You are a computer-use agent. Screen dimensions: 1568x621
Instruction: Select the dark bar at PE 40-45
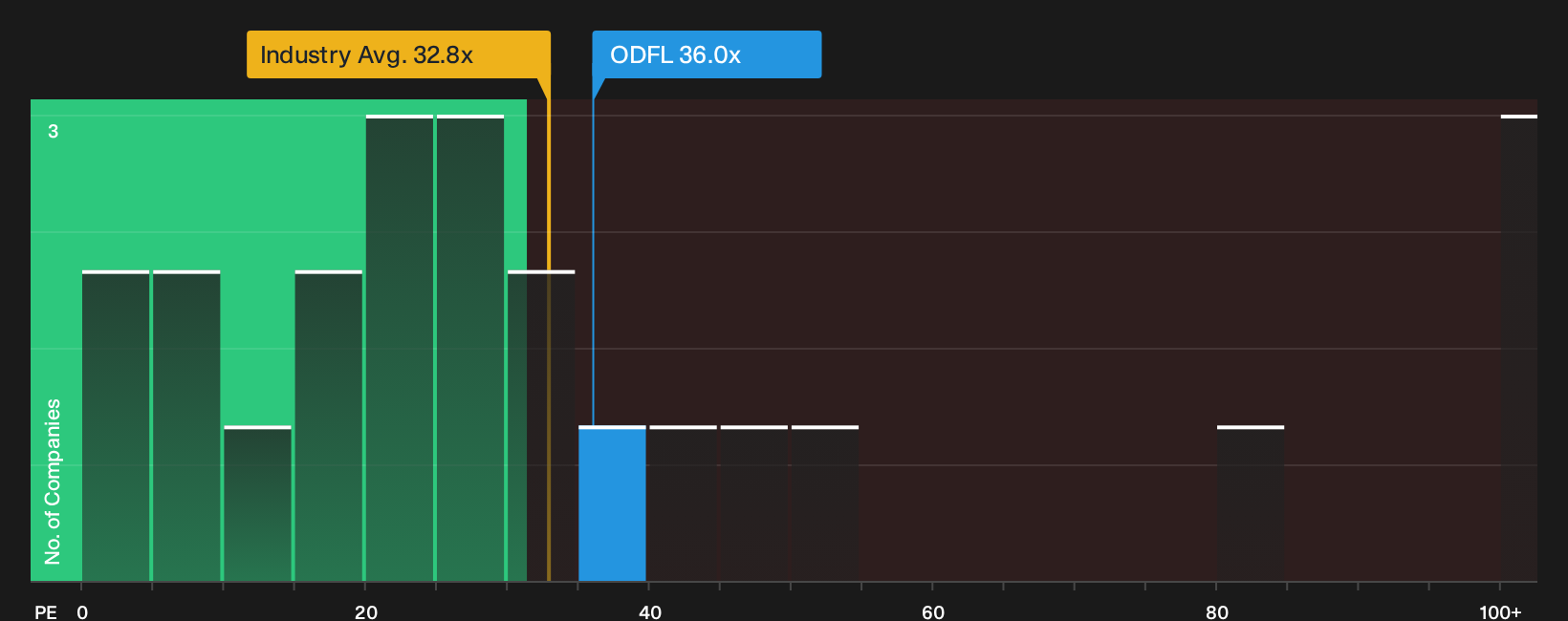(x=683, y=503)
